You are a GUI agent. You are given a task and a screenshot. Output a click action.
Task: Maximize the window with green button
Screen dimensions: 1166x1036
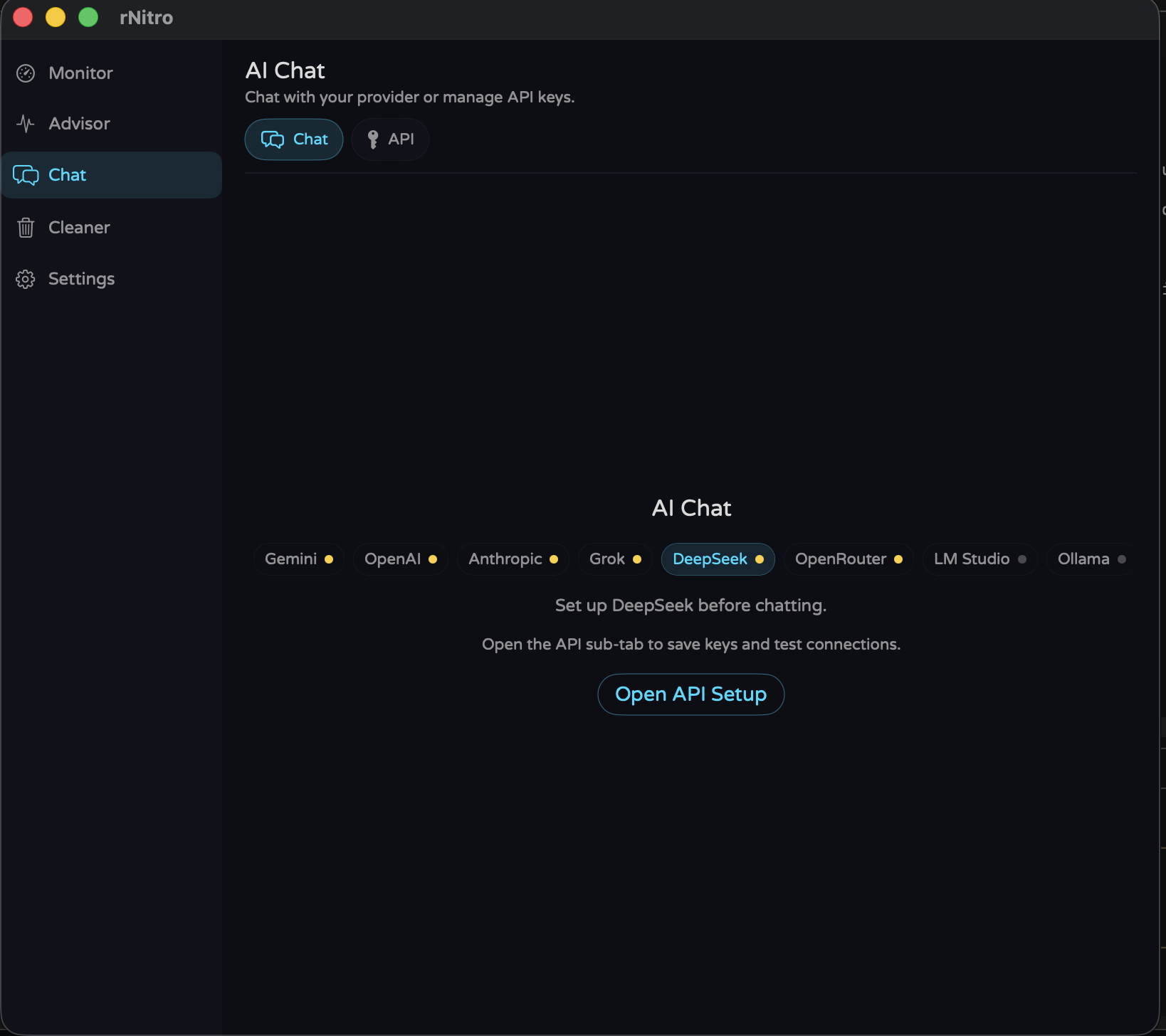(x=88, y=17)
